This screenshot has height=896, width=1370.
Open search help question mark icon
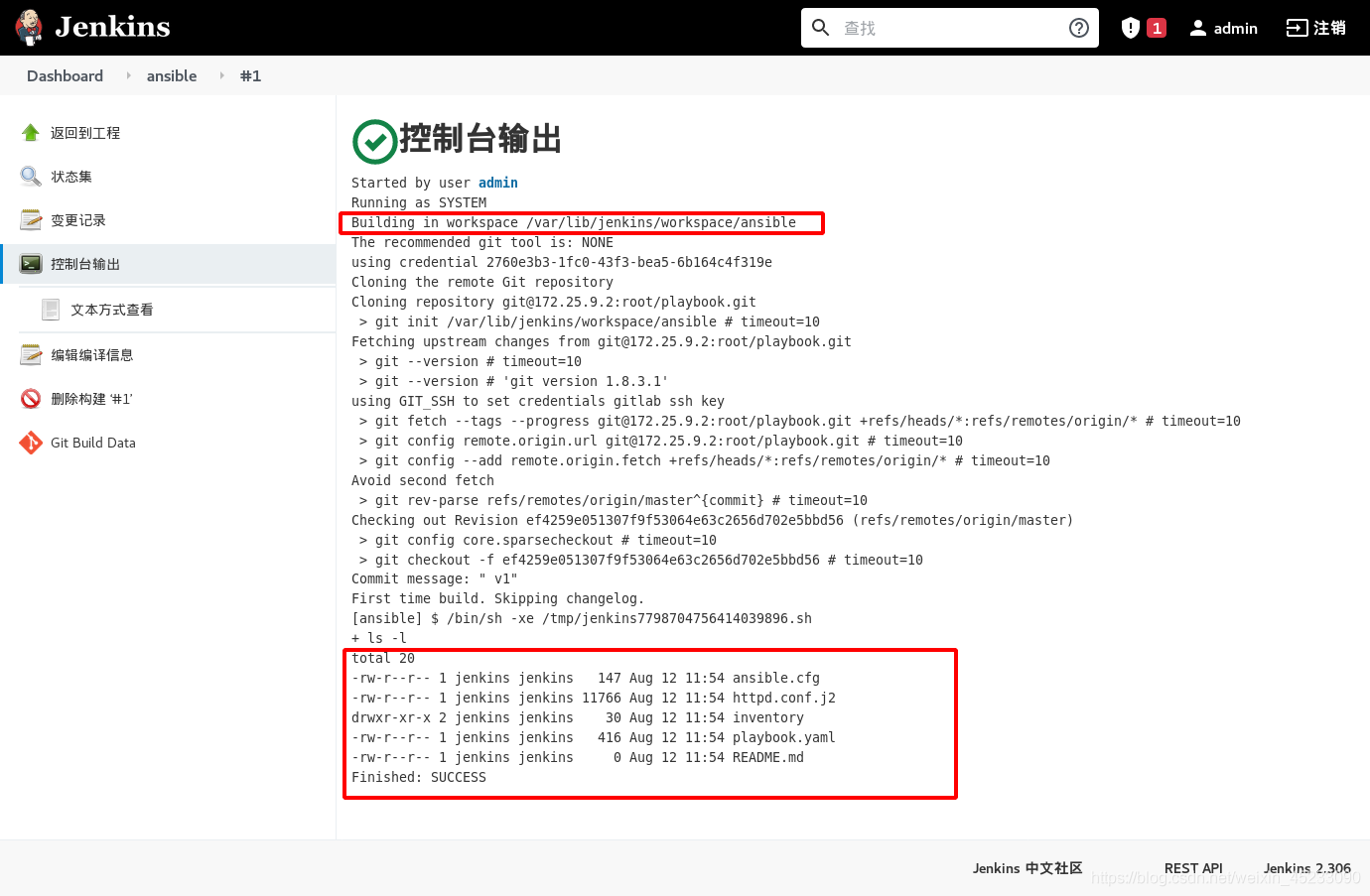(1079, 28)
